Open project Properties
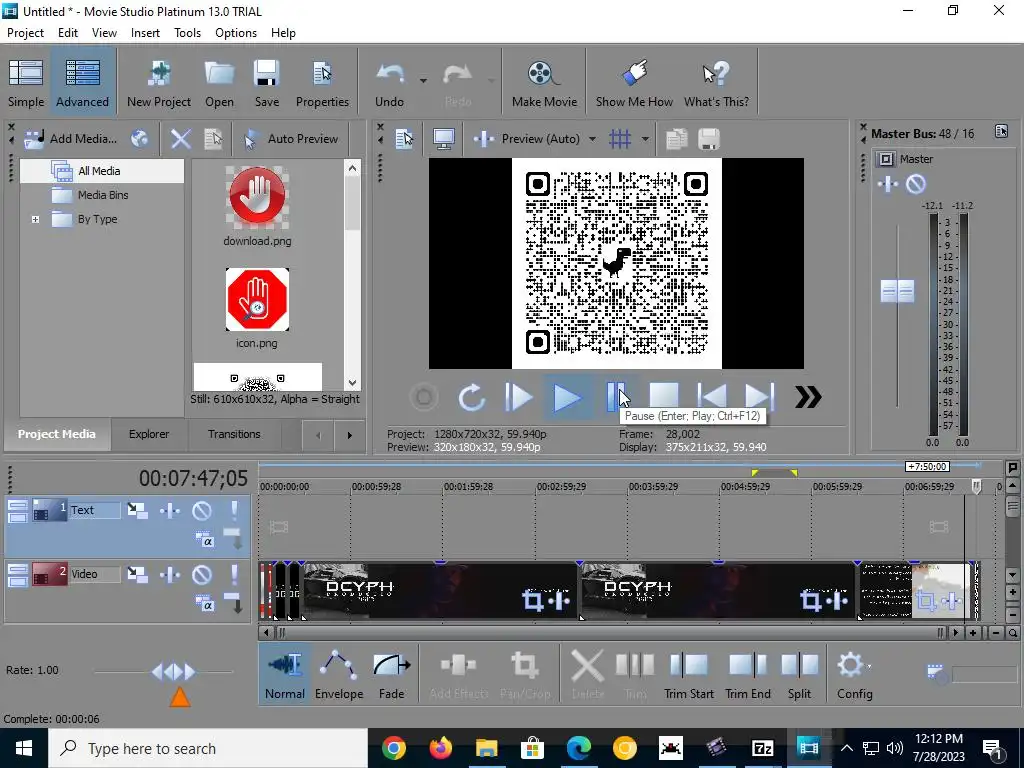 click(322, 83)
